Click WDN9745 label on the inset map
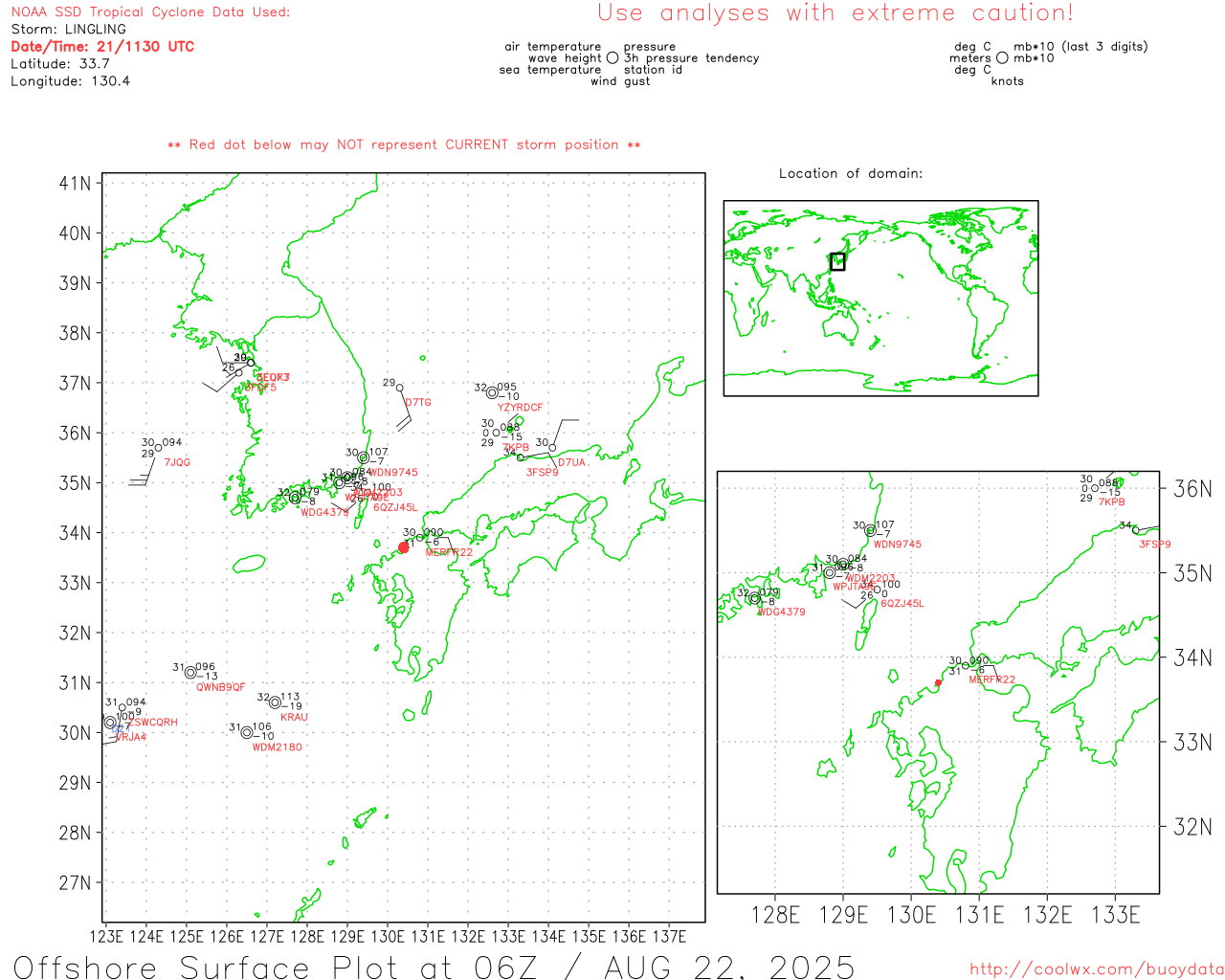The image size is (1225, 980). (898, 545)
